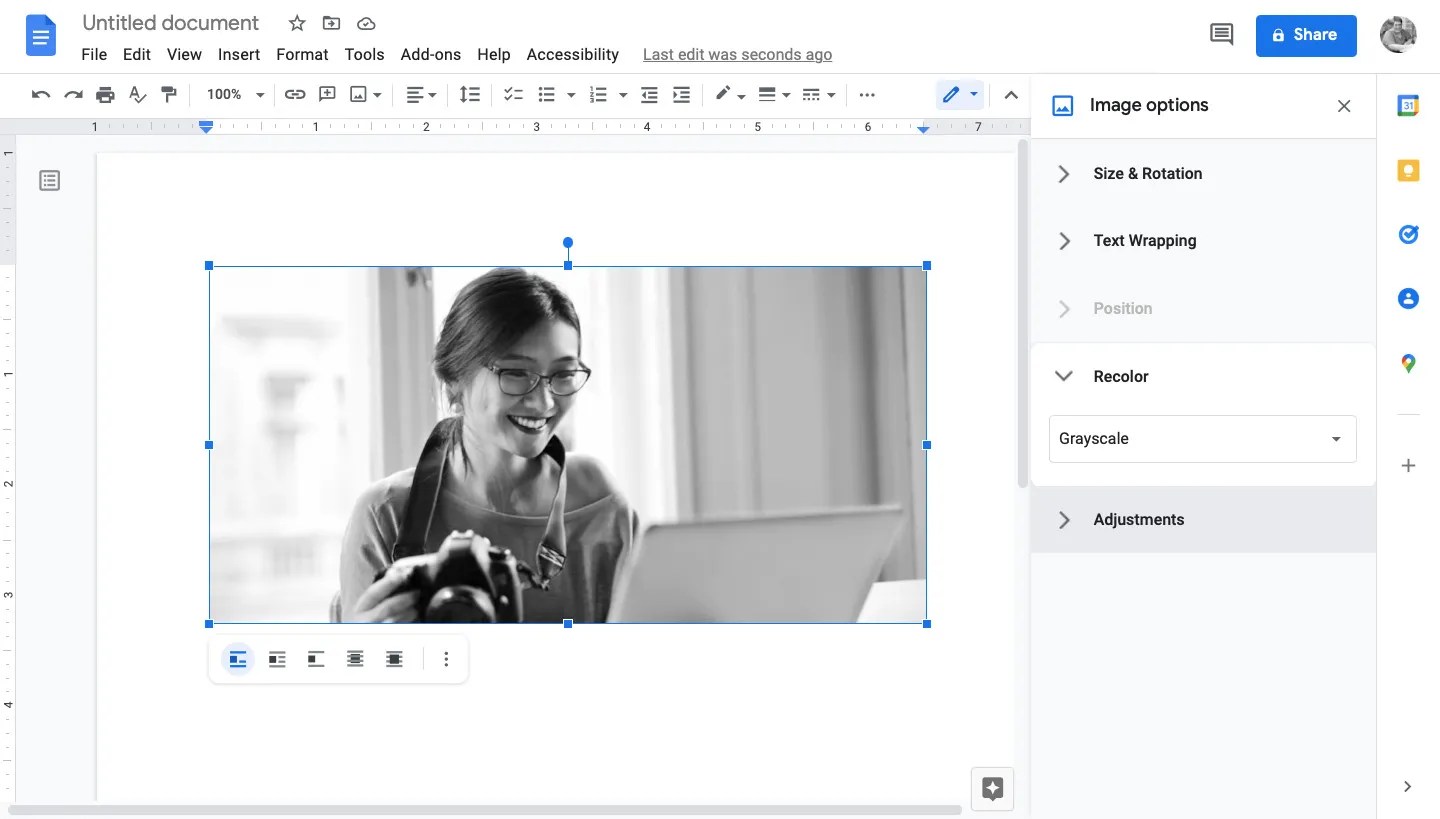Select the Wrap text option below the image
Image resolution: width=1440 pixels, height=819 pixels.
point(277,659)
